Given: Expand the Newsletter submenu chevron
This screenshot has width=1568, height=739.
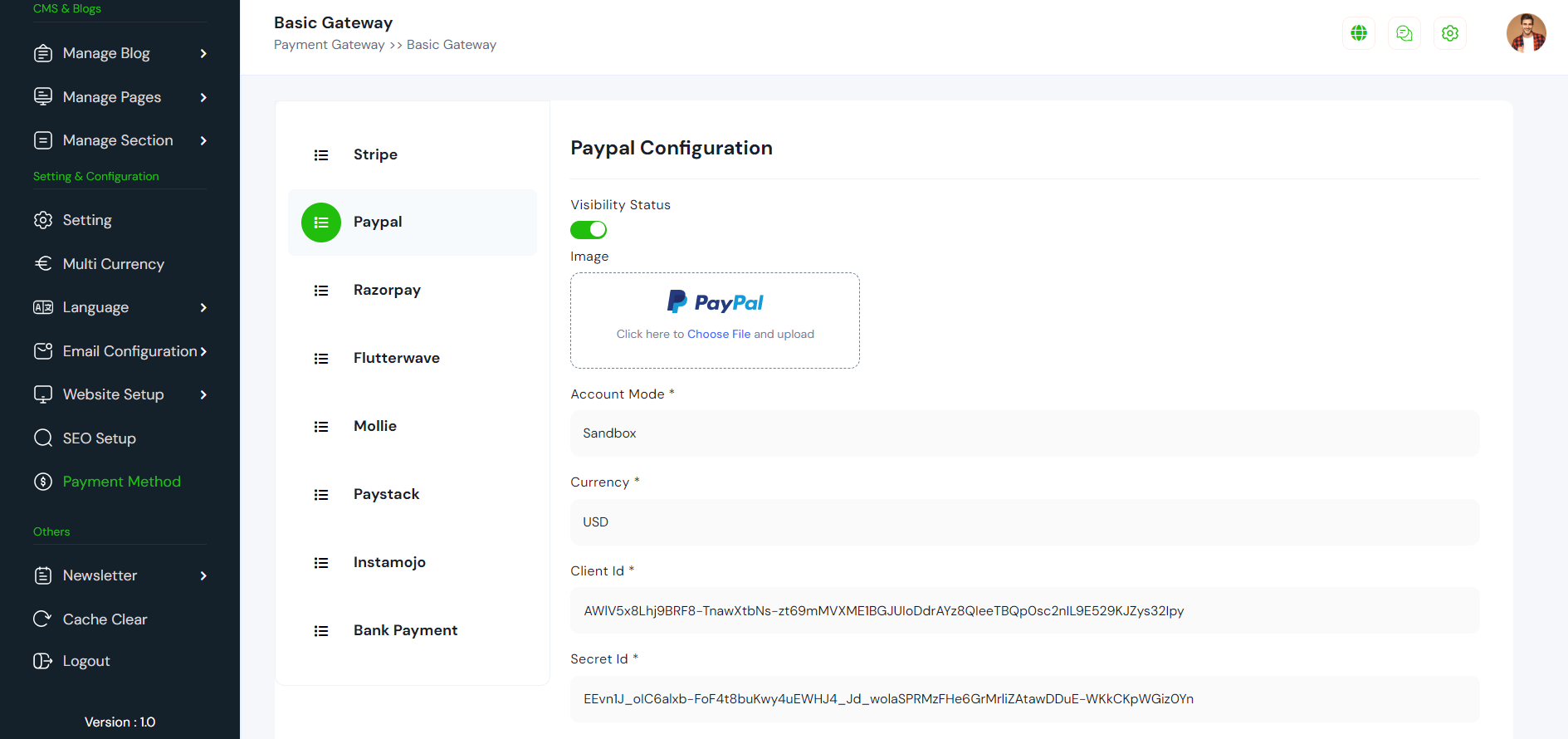Looking at the screenshot, I should click(203, 576).
